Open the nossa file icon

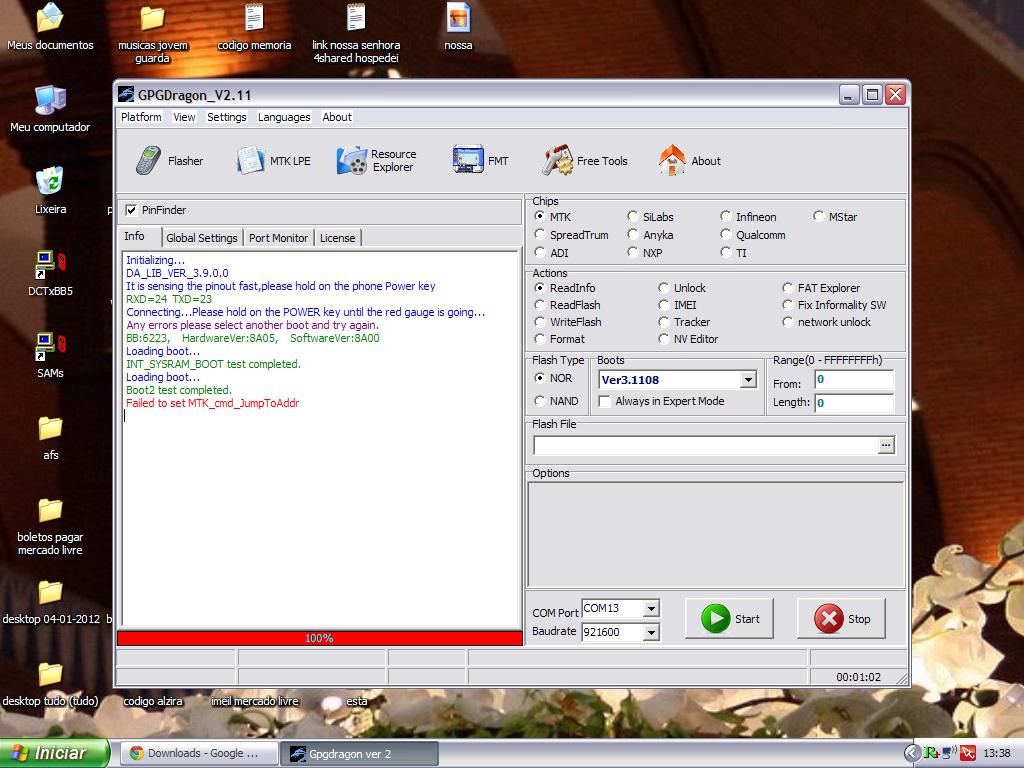tap(458, 28)
